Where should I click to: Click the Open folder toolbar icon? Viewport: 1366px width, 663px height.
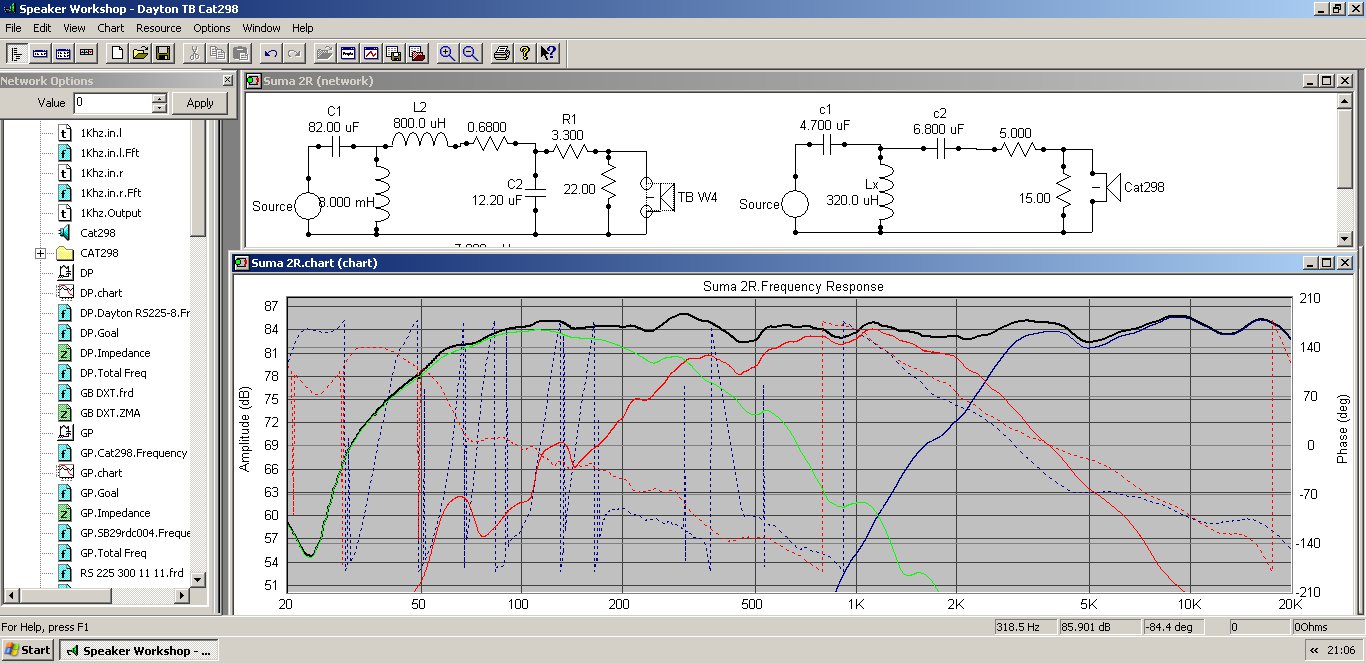click(x=140, y=53)
